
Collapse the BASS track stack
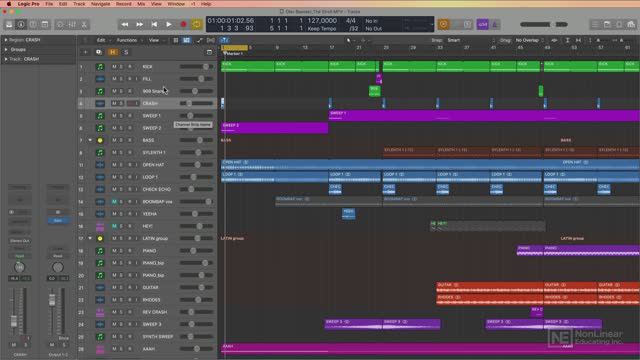[90, 140]
